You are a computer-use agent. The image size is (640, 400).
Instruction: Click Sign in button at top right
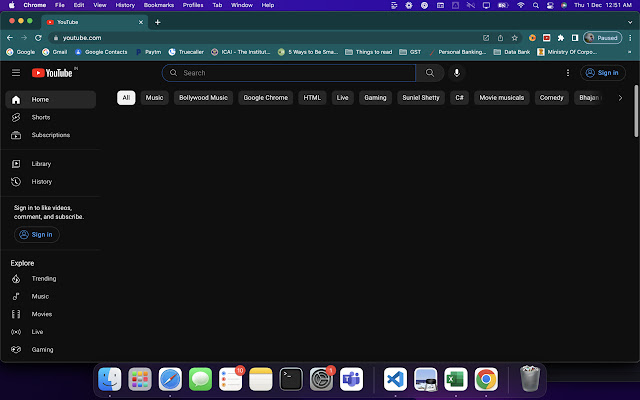point(602,73)
